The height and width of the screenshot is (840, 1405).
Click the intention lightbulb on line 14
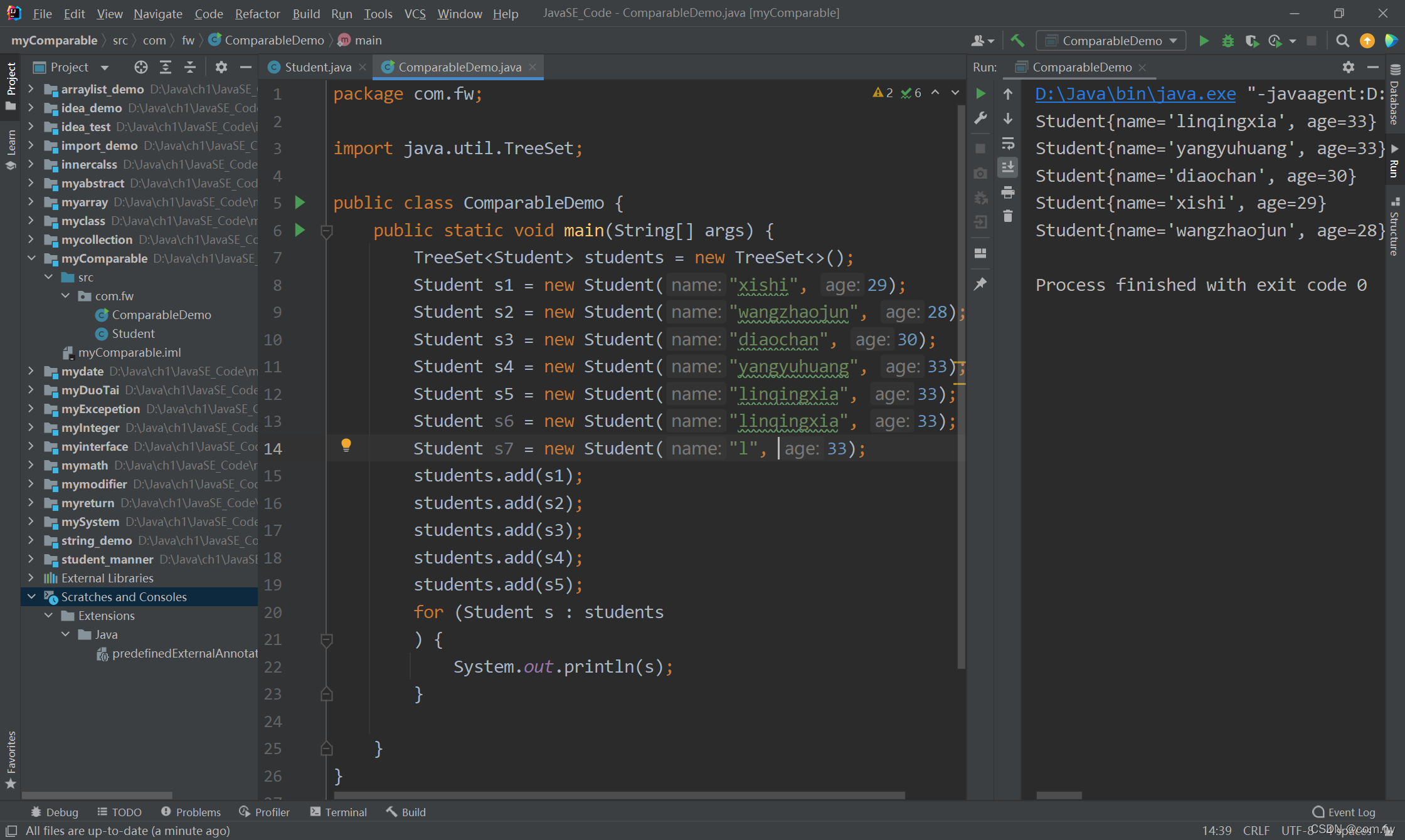coord(346,445)
